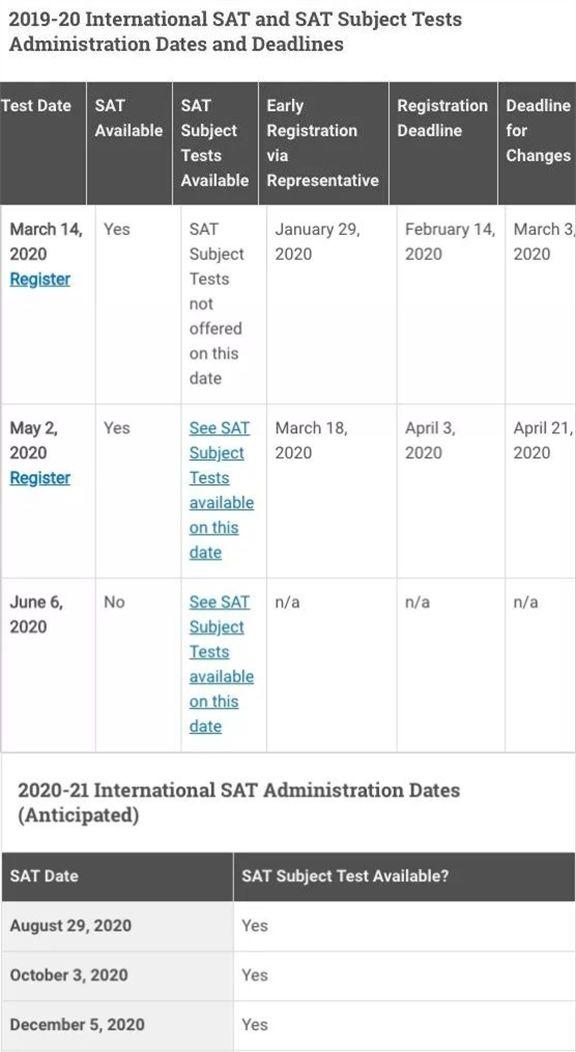This screenshot has width=576, height=1052.
Task: Select the April 3, 2020 registration deadline cell
Action: [451, 490]
